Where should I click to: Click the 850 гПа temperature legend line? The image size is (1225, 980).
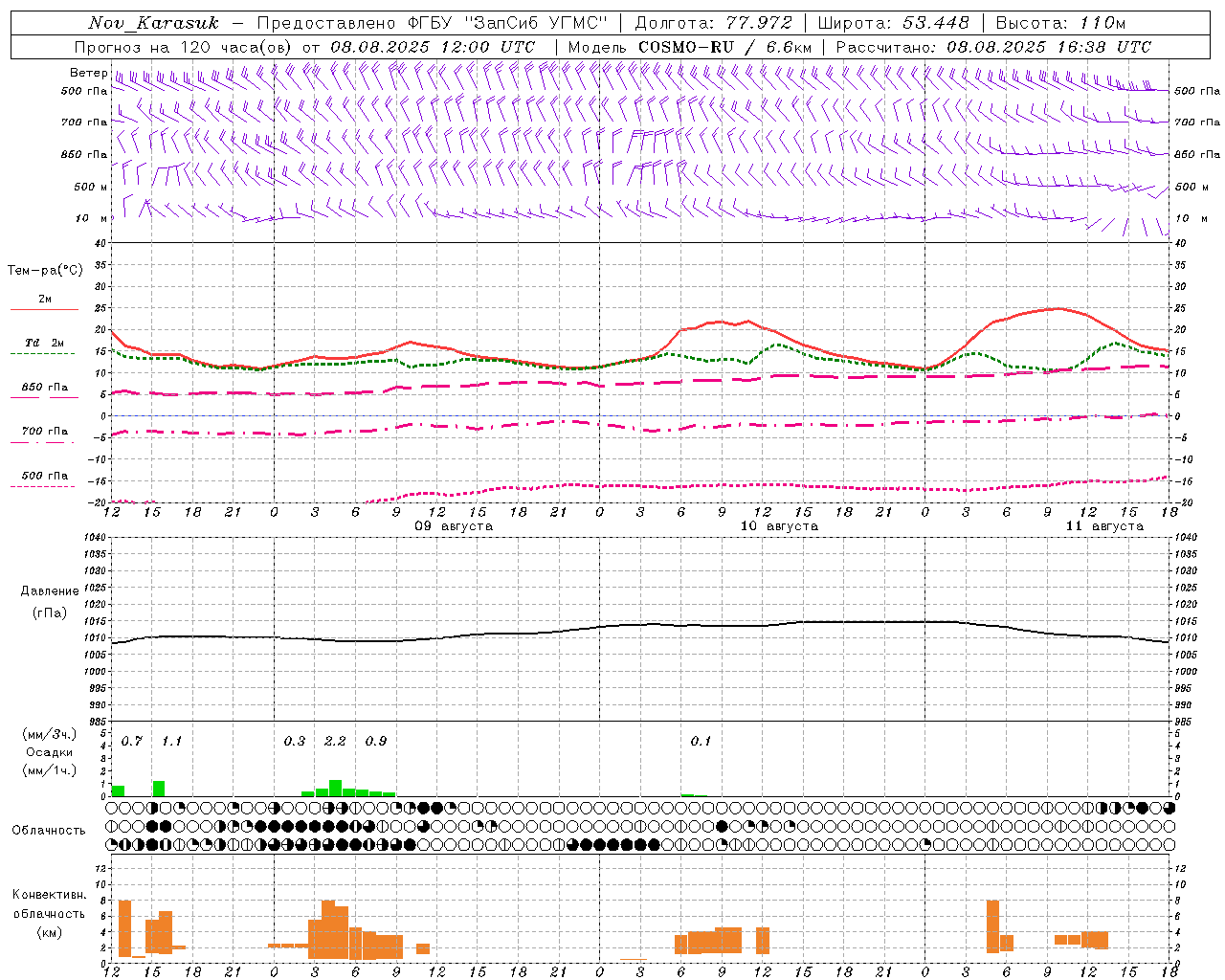44,397
